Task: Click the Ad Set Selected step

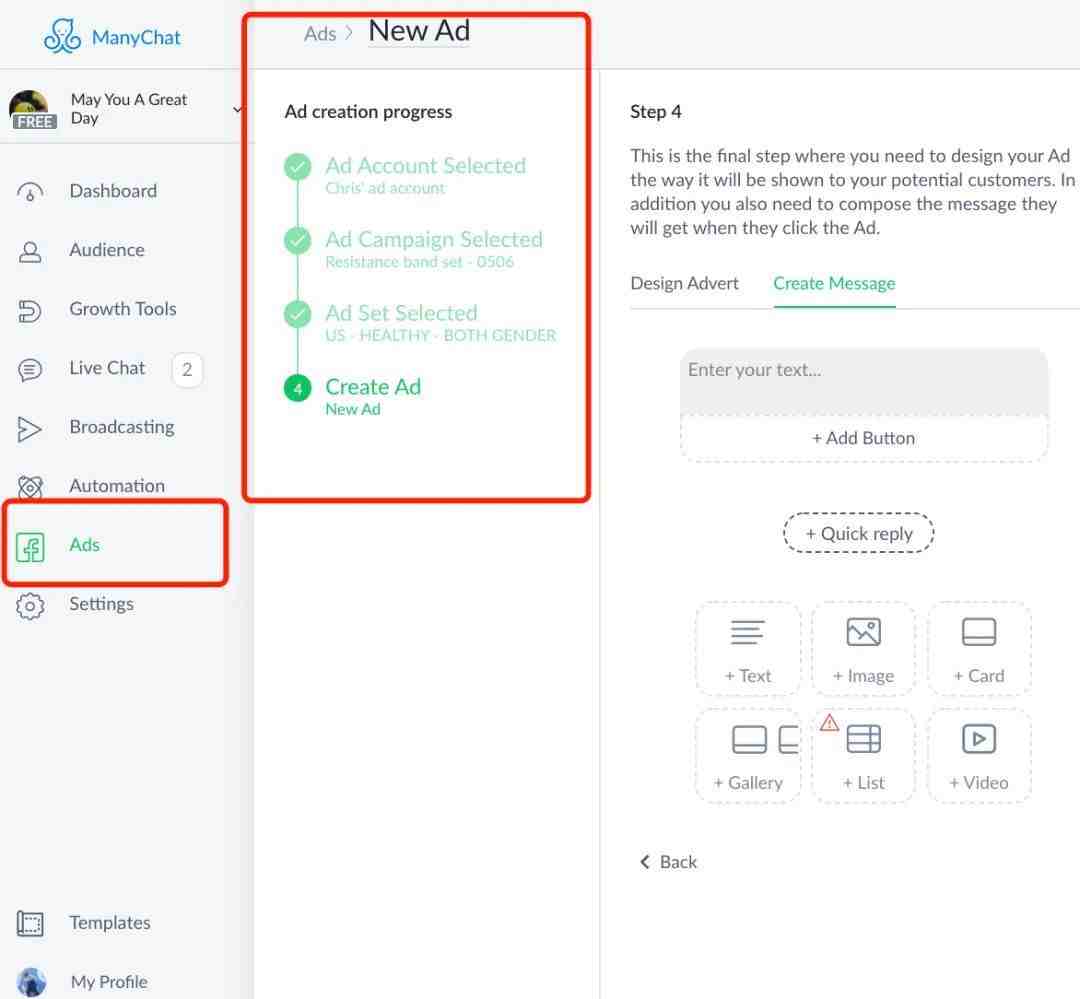Action: tap(402, 313)
